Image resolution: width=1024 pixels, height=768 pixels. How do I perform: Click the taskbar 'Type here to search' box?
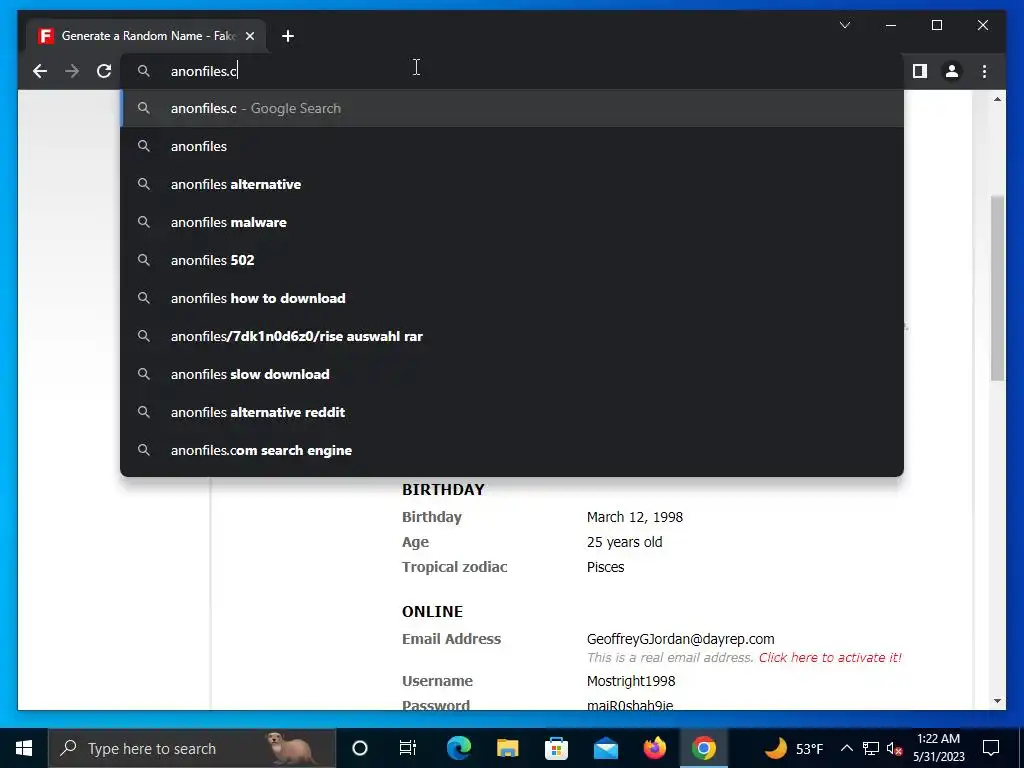coord(192,748)
